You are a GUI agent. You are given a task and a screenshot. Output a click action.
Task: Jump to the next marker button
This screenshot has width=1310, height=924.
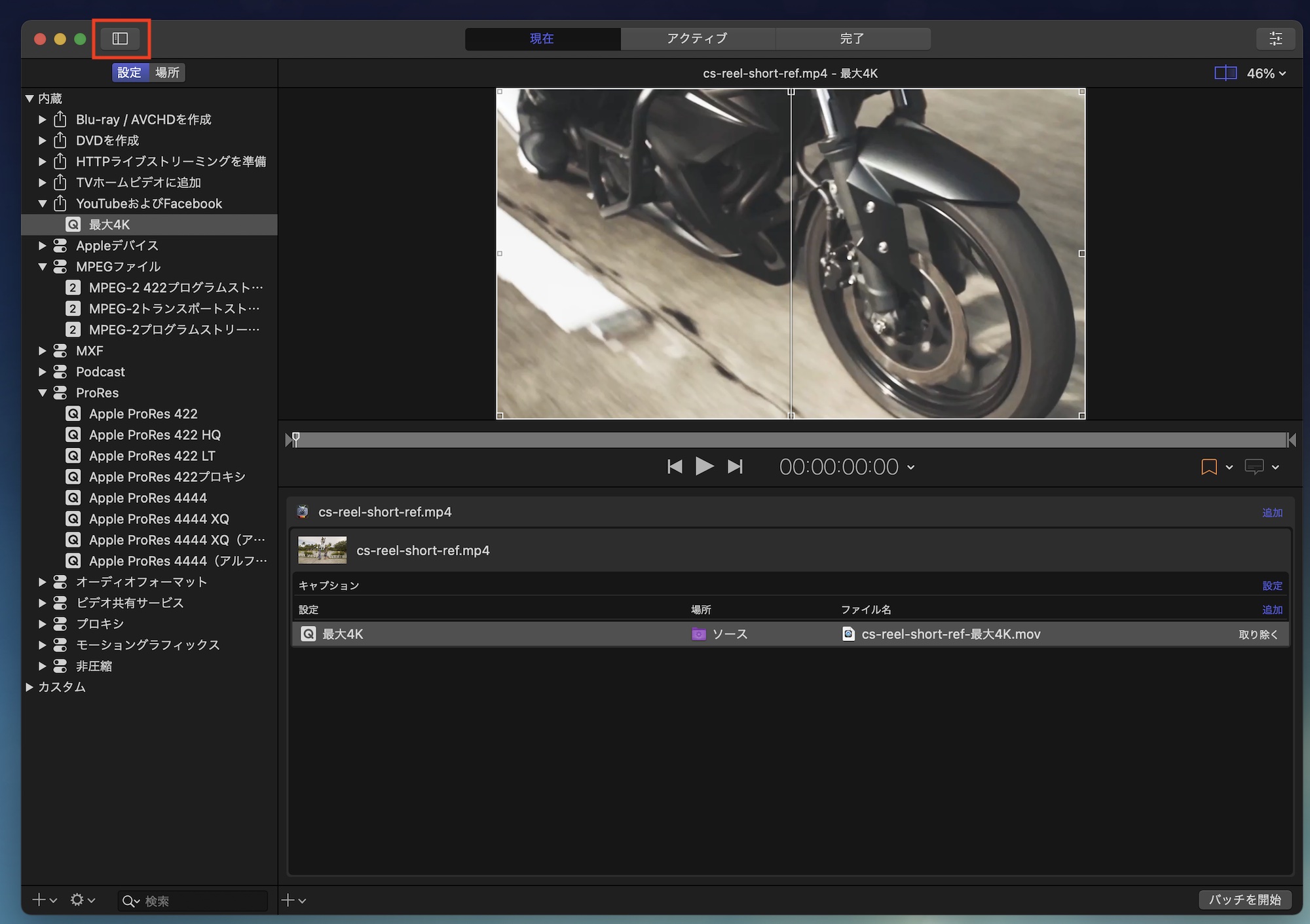pyautogui.click(x=735, y=467)
